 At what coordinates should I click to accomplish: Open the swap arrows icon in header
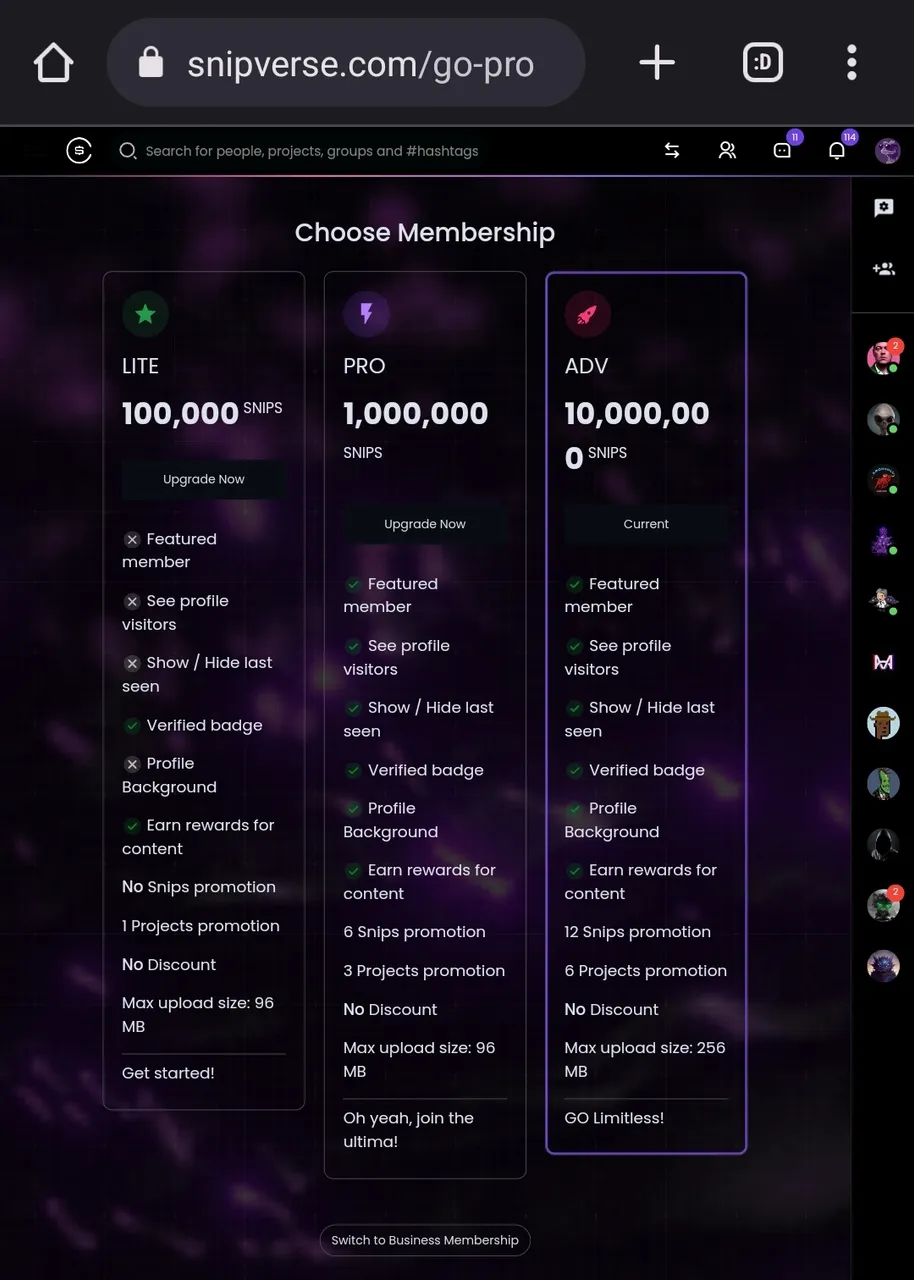672,151
